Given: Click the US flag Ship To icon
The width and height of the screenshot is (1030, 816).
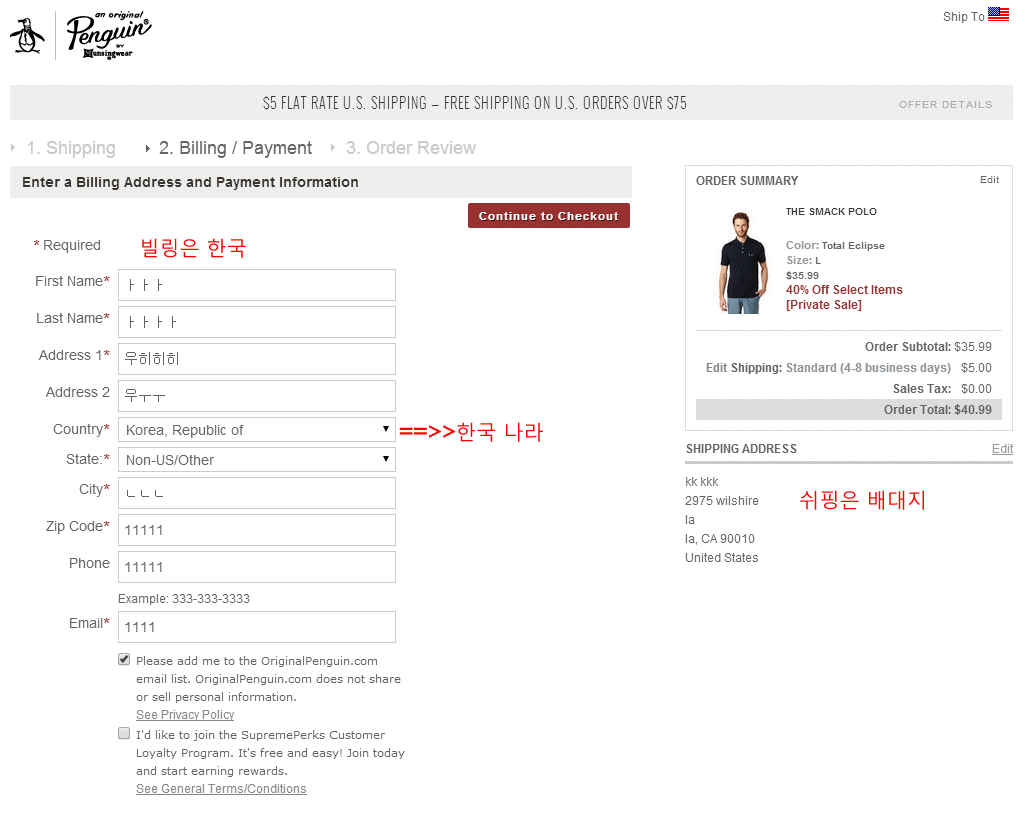Looking at the screenshot, I should (x=998, y=14).
